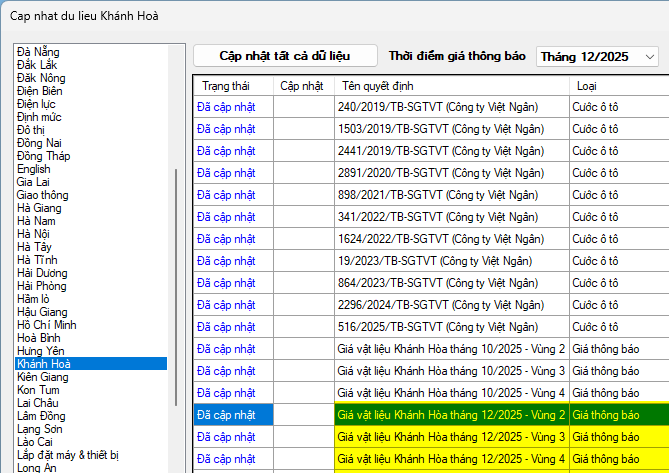Choose 'Hồ Chí Minh' from the left list
The width and height of the screenshot is (669, 473).
(x=47, y=325)
